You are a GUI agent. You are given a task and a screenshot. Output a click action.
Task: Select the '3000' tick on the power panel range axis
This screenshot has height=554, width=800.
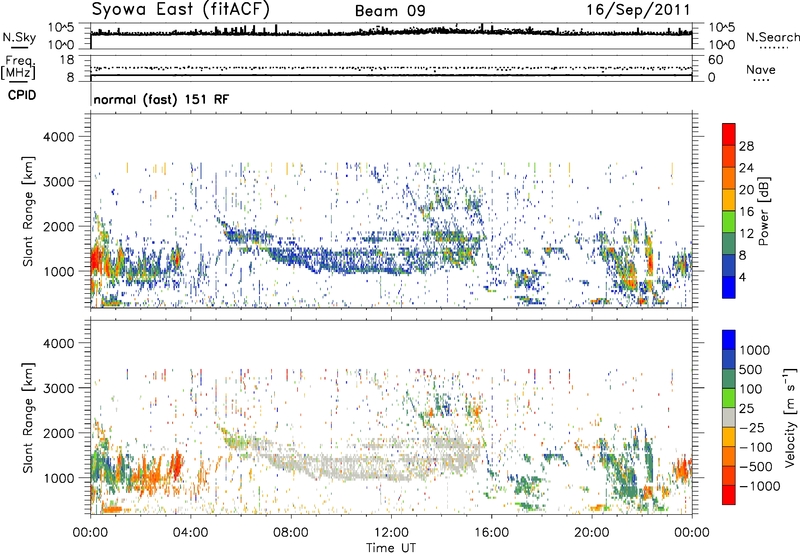coord(58,182)
